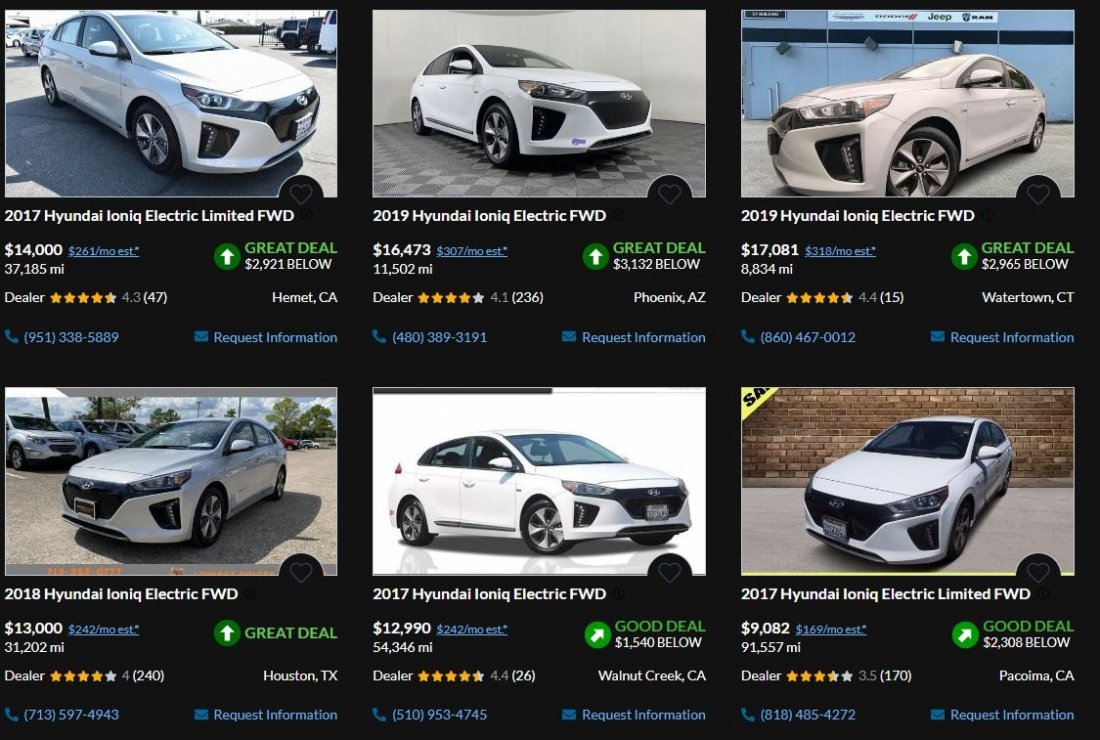Click heart icon on Walnut Creek listing
Viewport: 1100px width, 740px height.
(669, 572)
